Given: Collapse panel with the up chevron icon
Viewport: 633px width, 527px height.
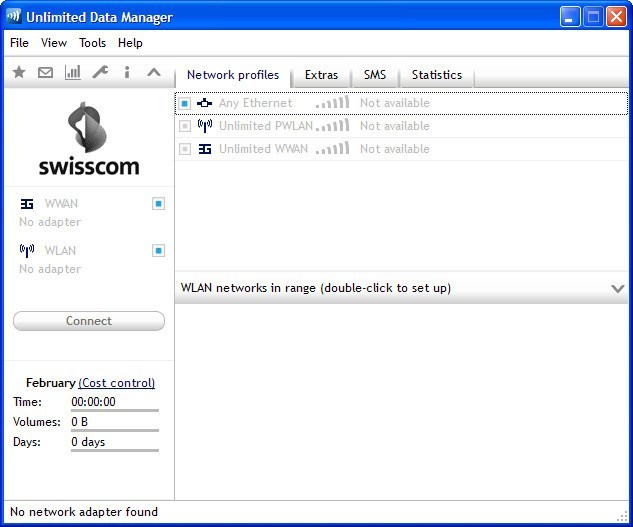Looking at the screenshot, I should click(154, 73).
